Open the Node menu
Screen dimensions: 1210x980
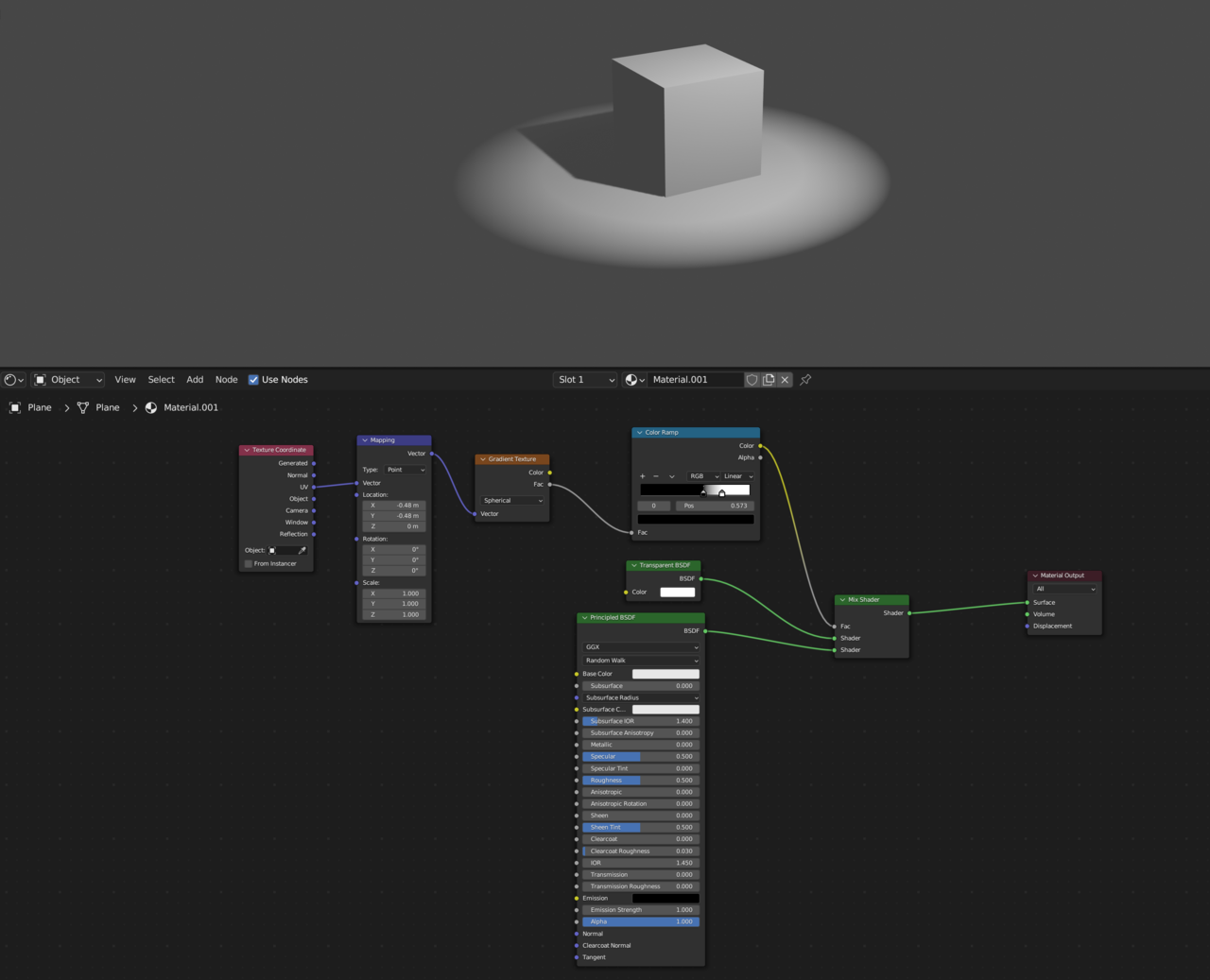coord(226,380)
